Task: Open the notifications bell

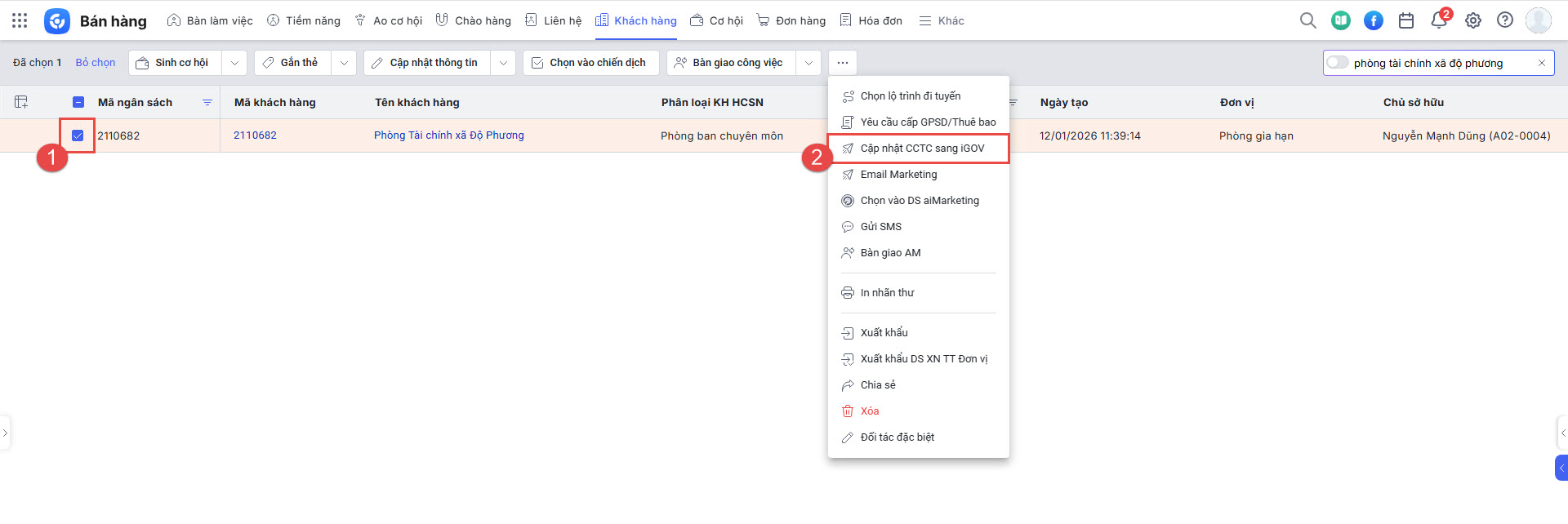Action: click(1439, 20)
